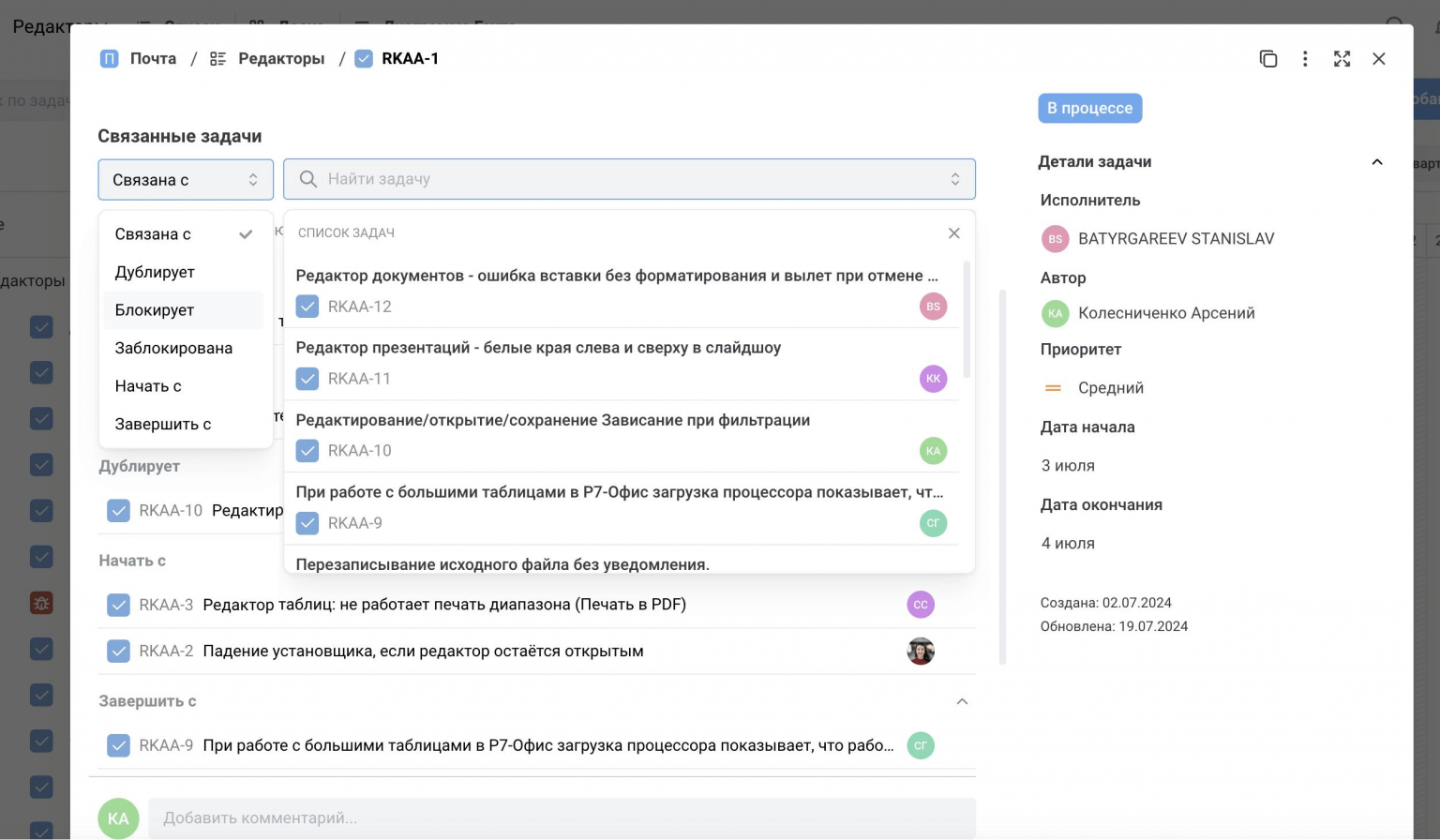Toggle checkbox for RKAA-12 in task list

pyautogui.click(x=307, y=307)
